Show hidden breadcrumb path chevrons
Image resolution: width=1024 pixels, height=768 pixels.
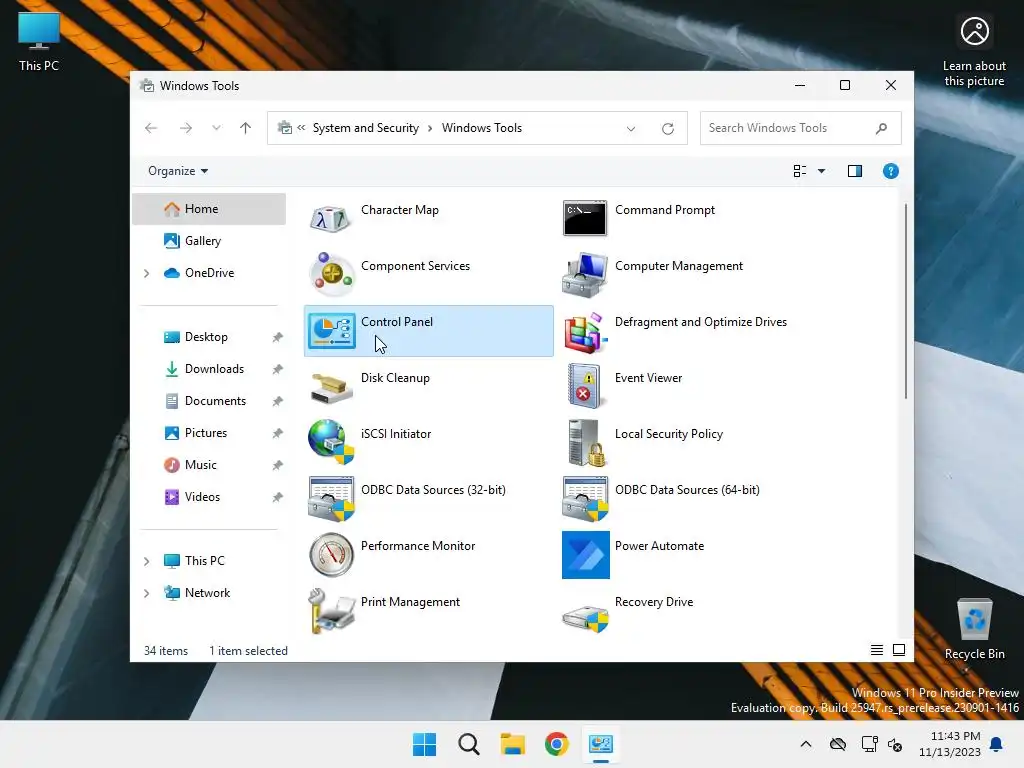301,128
